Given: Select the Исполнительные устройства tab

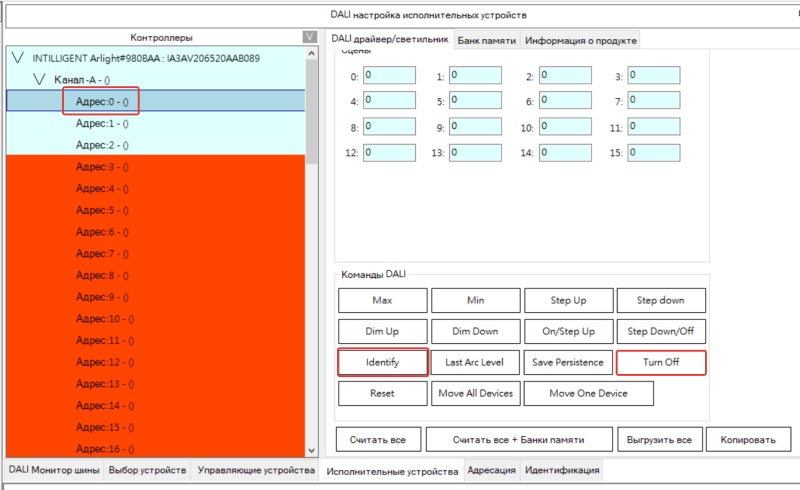Looking at the screenshot, I should (392, 471).
